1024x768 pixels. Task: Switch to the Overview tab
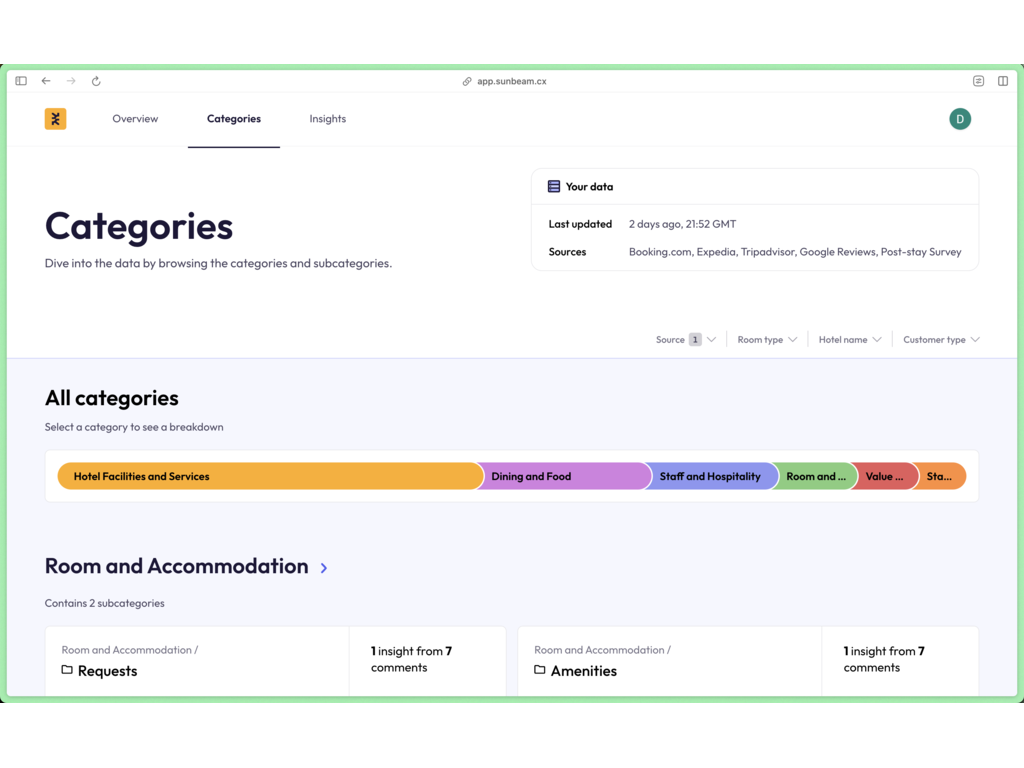[x=135, y=119]
